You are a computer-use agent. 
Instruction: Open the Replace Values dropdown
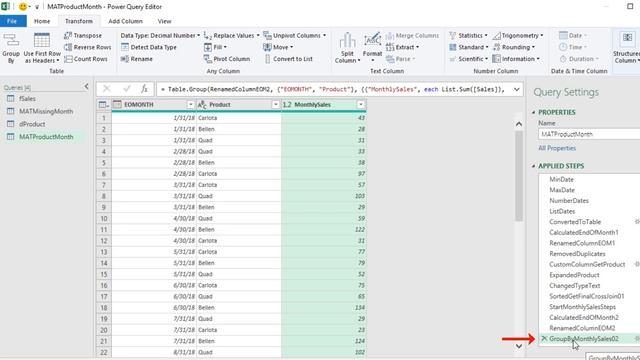pyautogui.click(x=231, y=36)
